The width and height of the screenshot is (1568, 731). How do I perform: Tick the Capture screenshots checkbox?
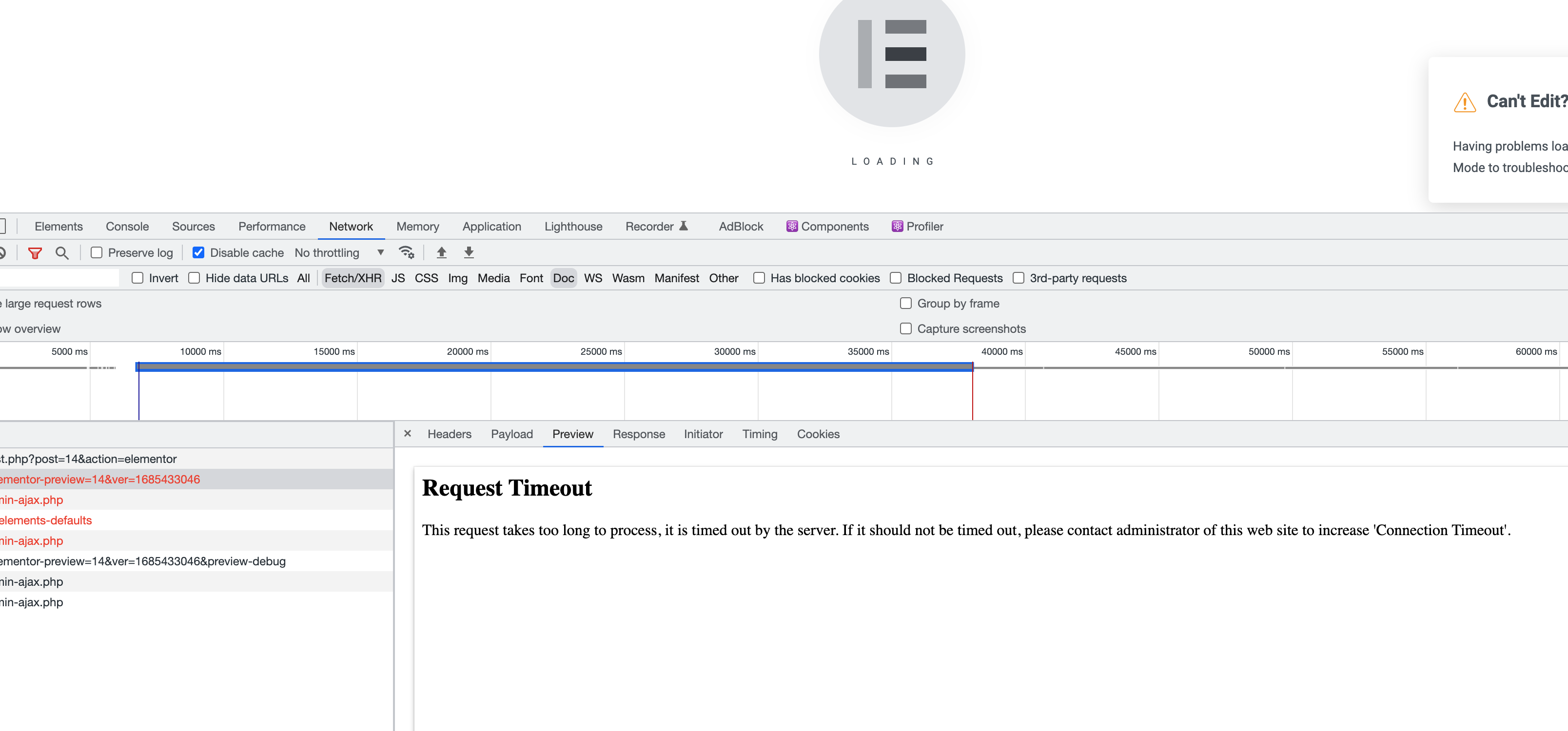coord(906,328)
